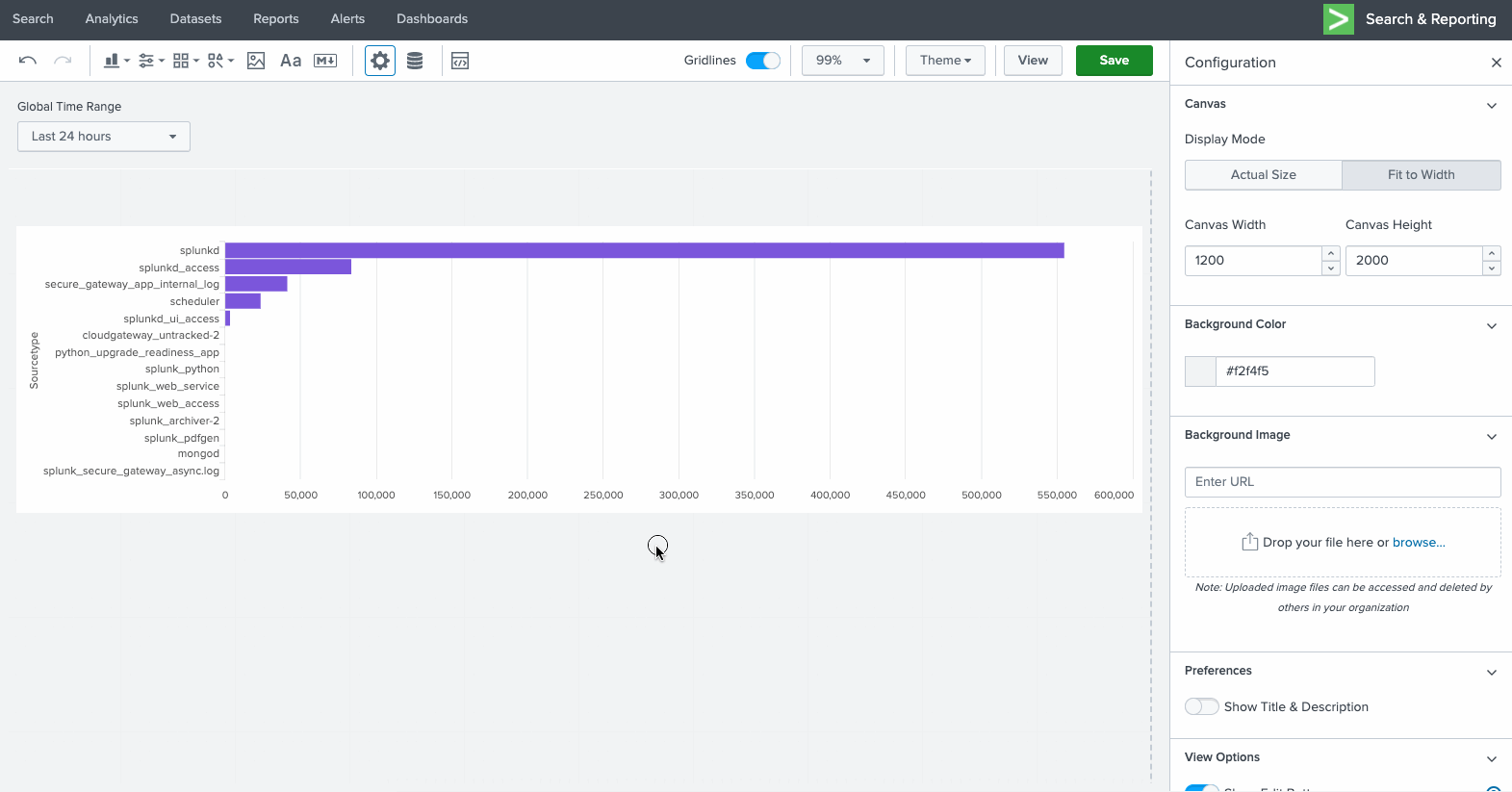This screenshot has height=792, width=1512.
Task: Click the background color swatch
Action: 1200,371
